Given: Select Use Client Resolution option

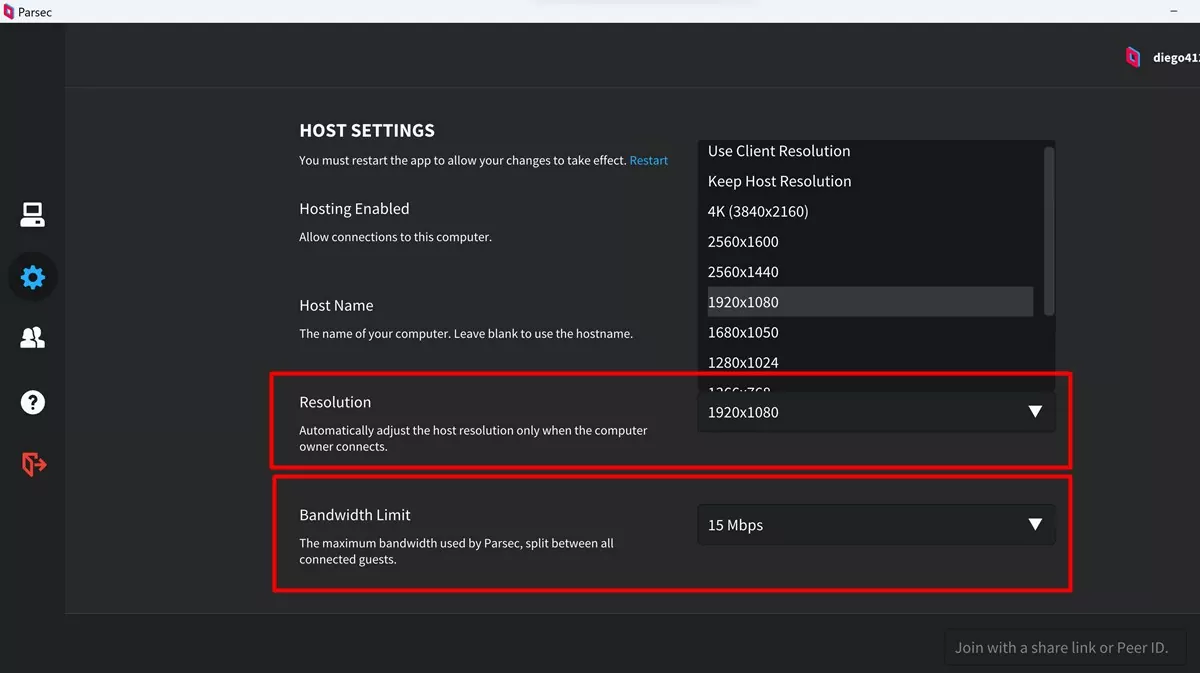Looking at the screenshot, I should coord(779,151).
